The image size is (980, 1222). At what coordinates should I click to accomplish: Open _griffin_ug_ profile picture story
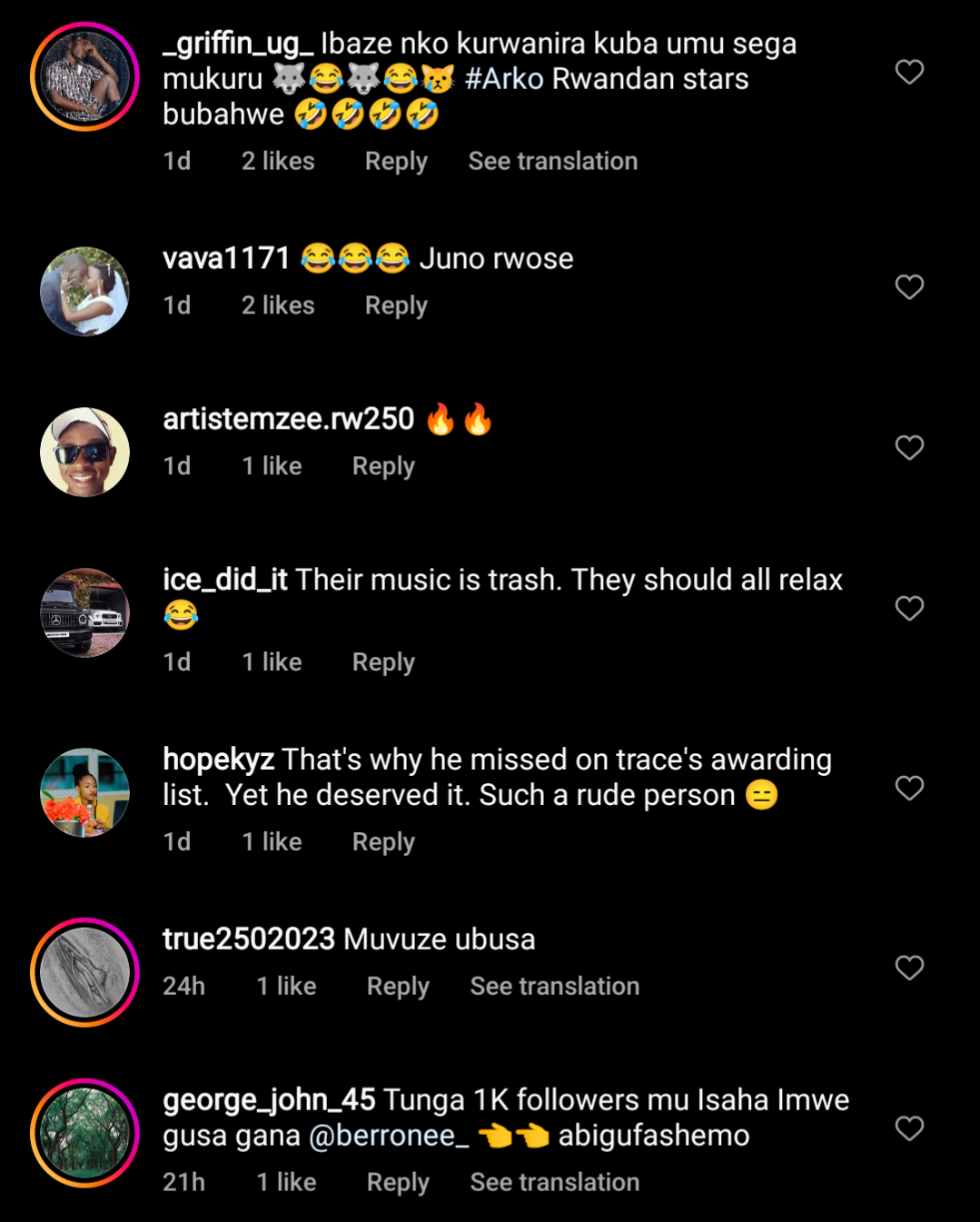pyautogui.click(x=84, y=76)
